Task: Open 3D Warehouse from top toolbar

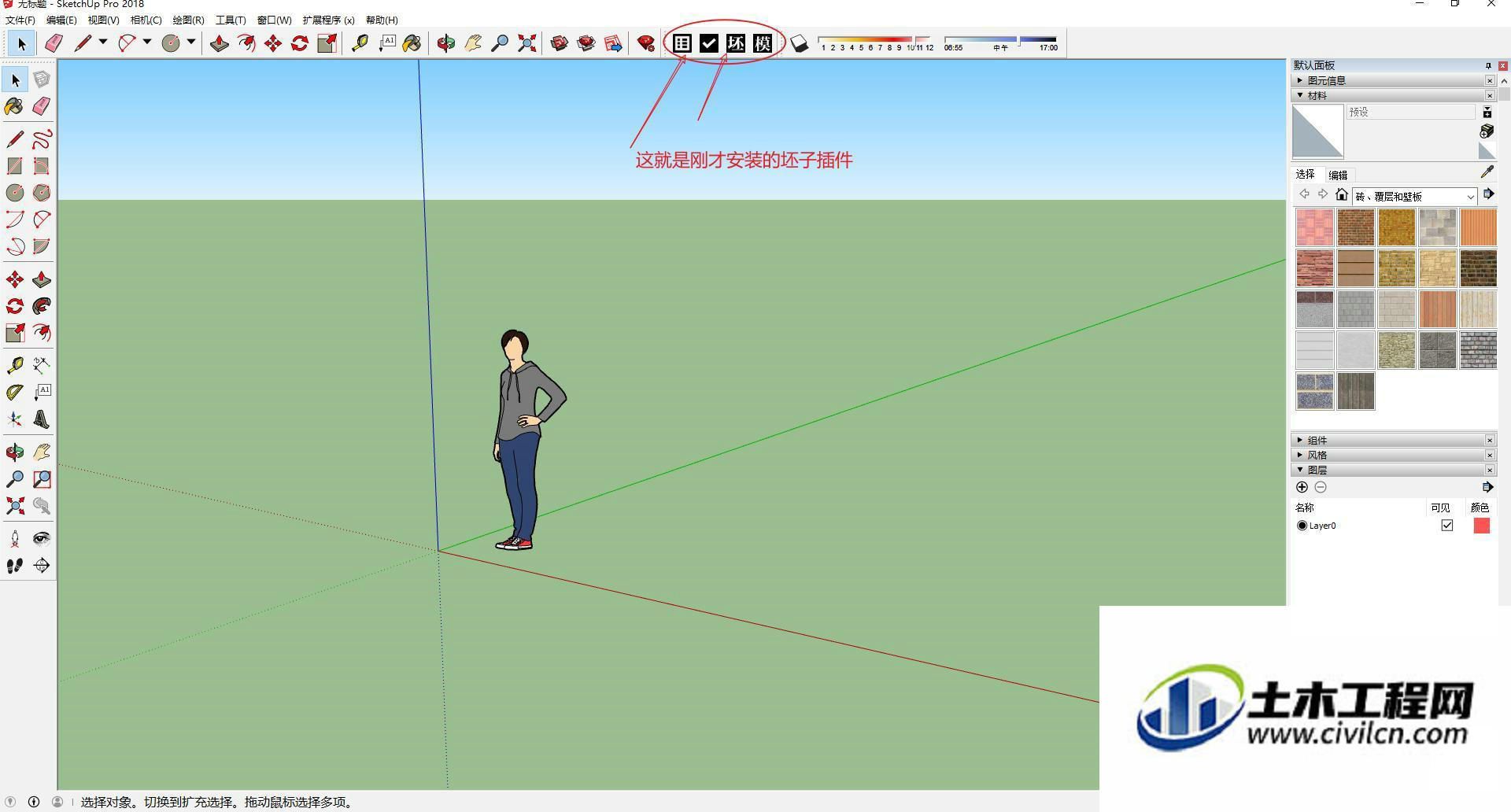Action: (x=560, y=43)
